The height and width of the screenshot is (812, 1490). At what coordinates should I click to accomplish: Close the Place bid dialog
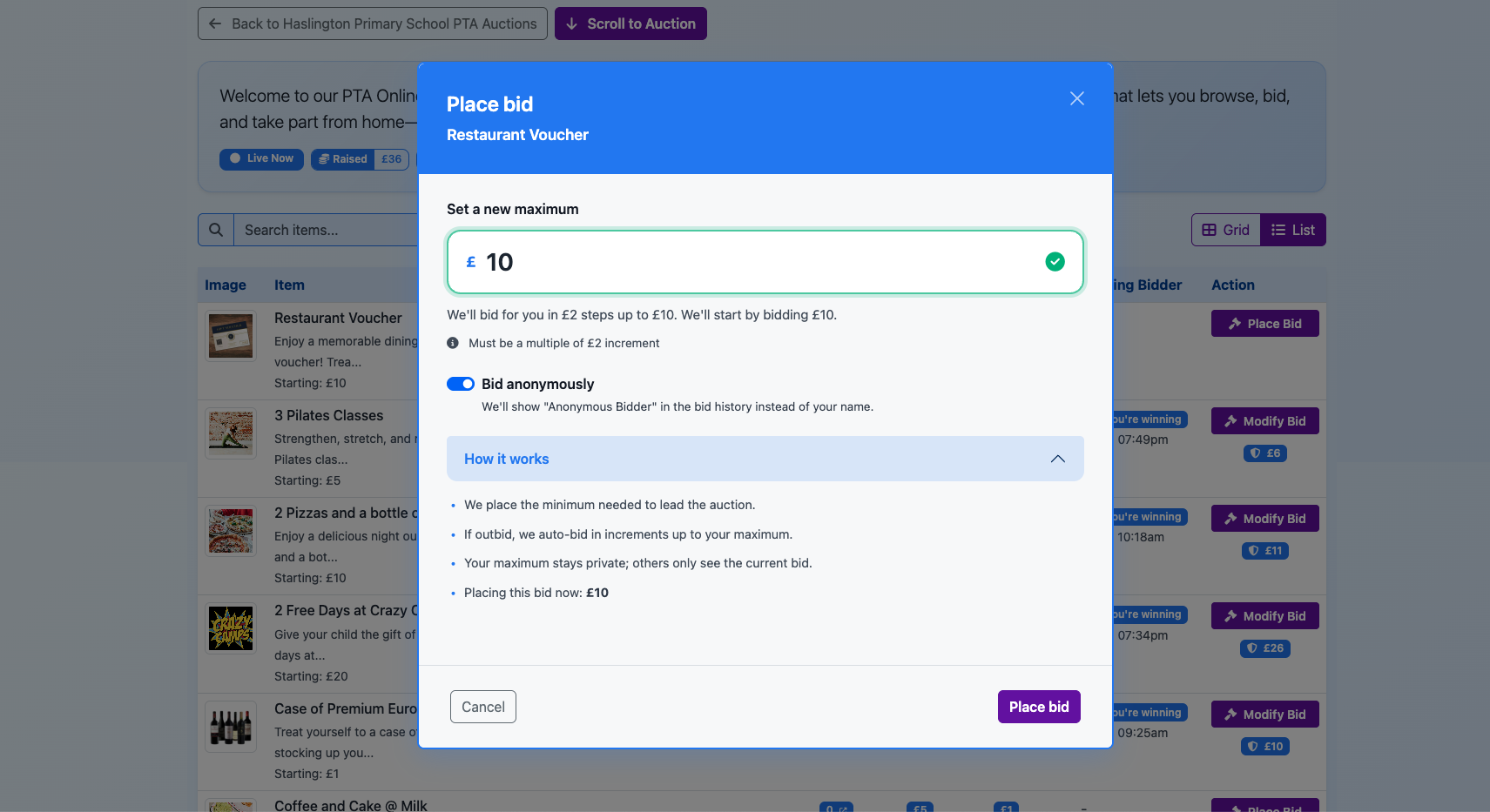[x=1076, y=98]
